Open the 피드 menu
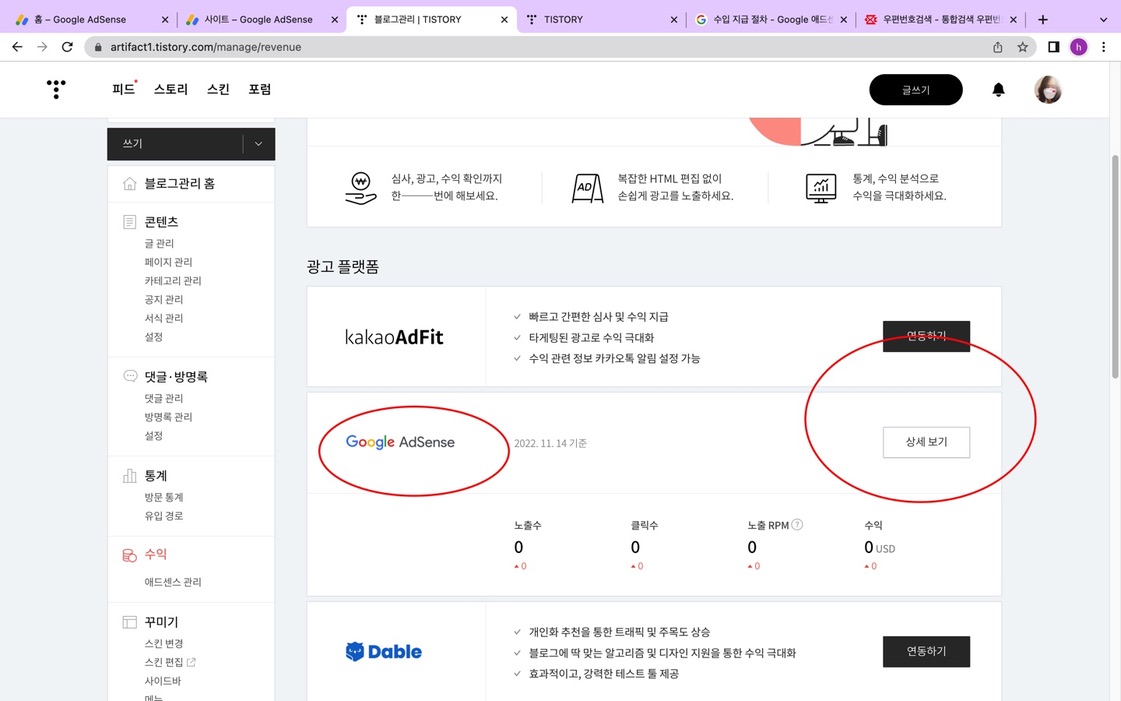This screenshot has height=701, width=1121. click(123, 89)
